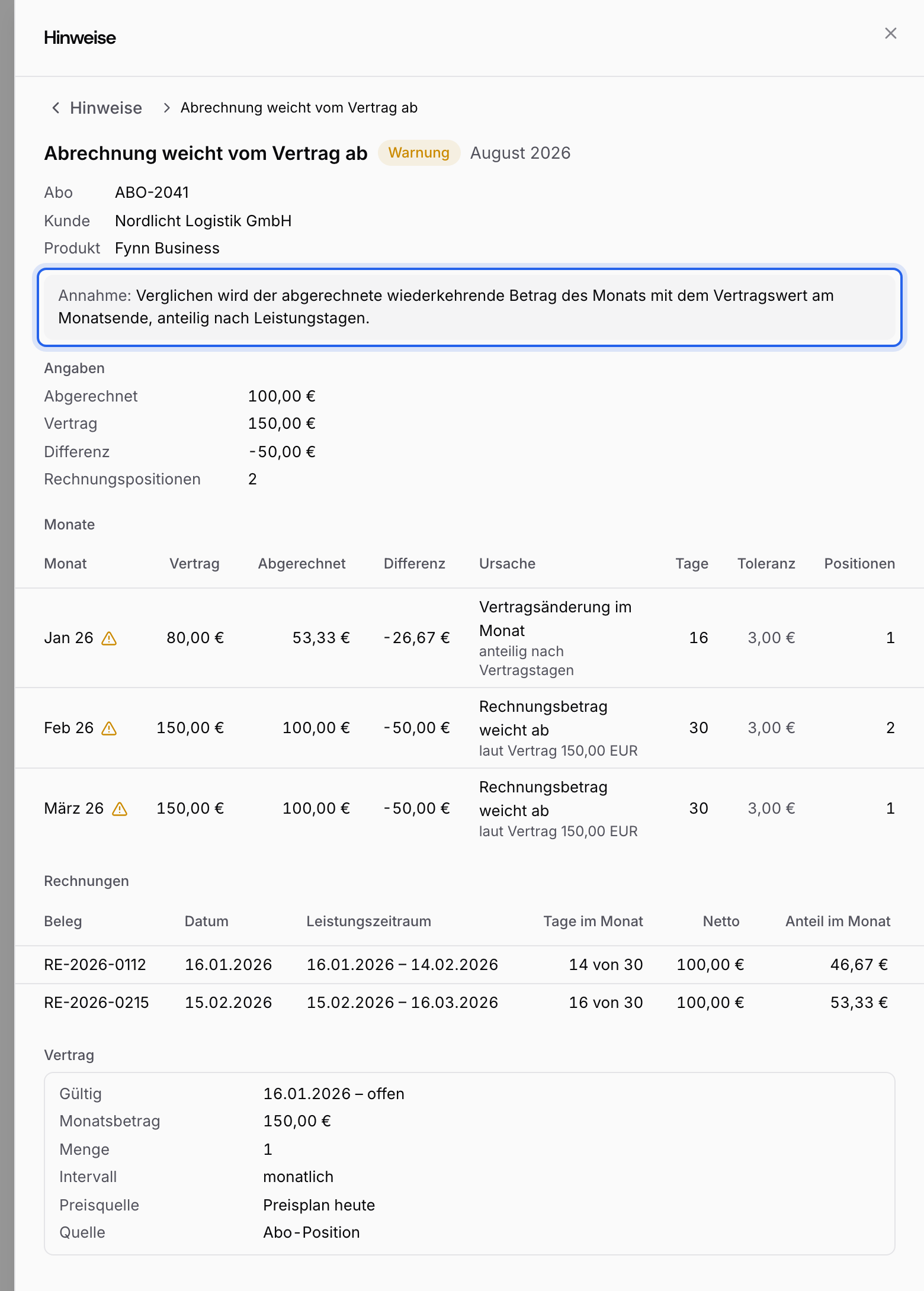Click the 'monatlich' interval value

pyautogui.click(x=299, y=1177)
